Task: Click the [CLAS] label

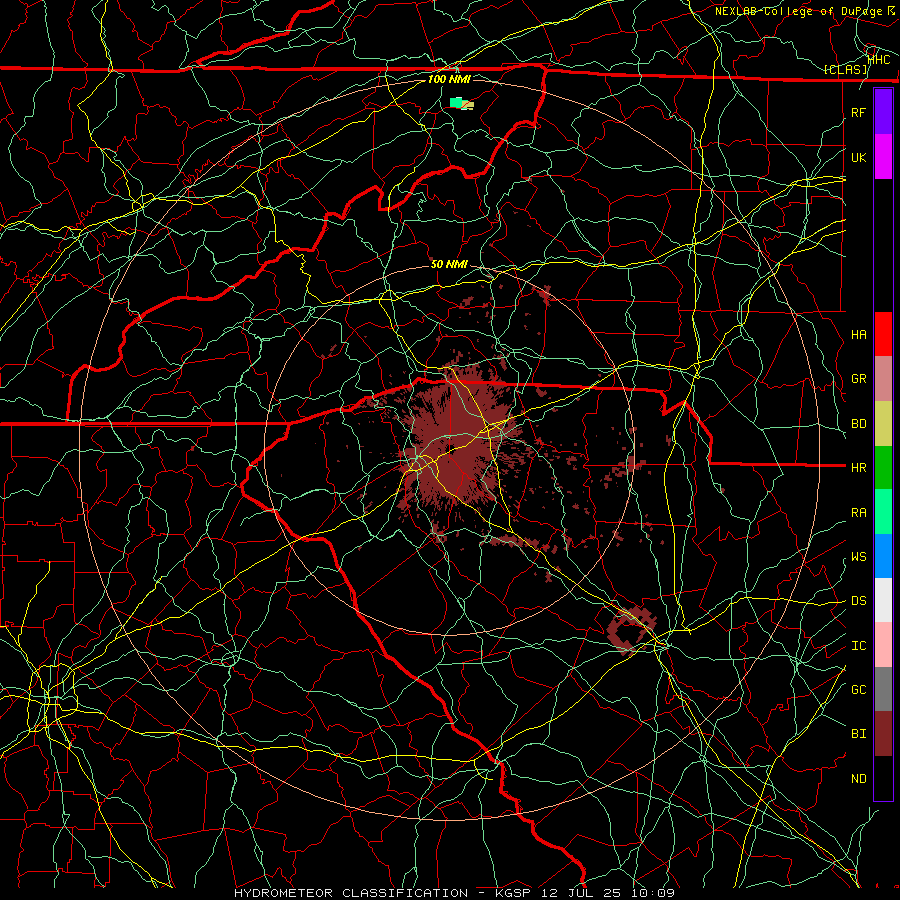Action: point(845,70)
